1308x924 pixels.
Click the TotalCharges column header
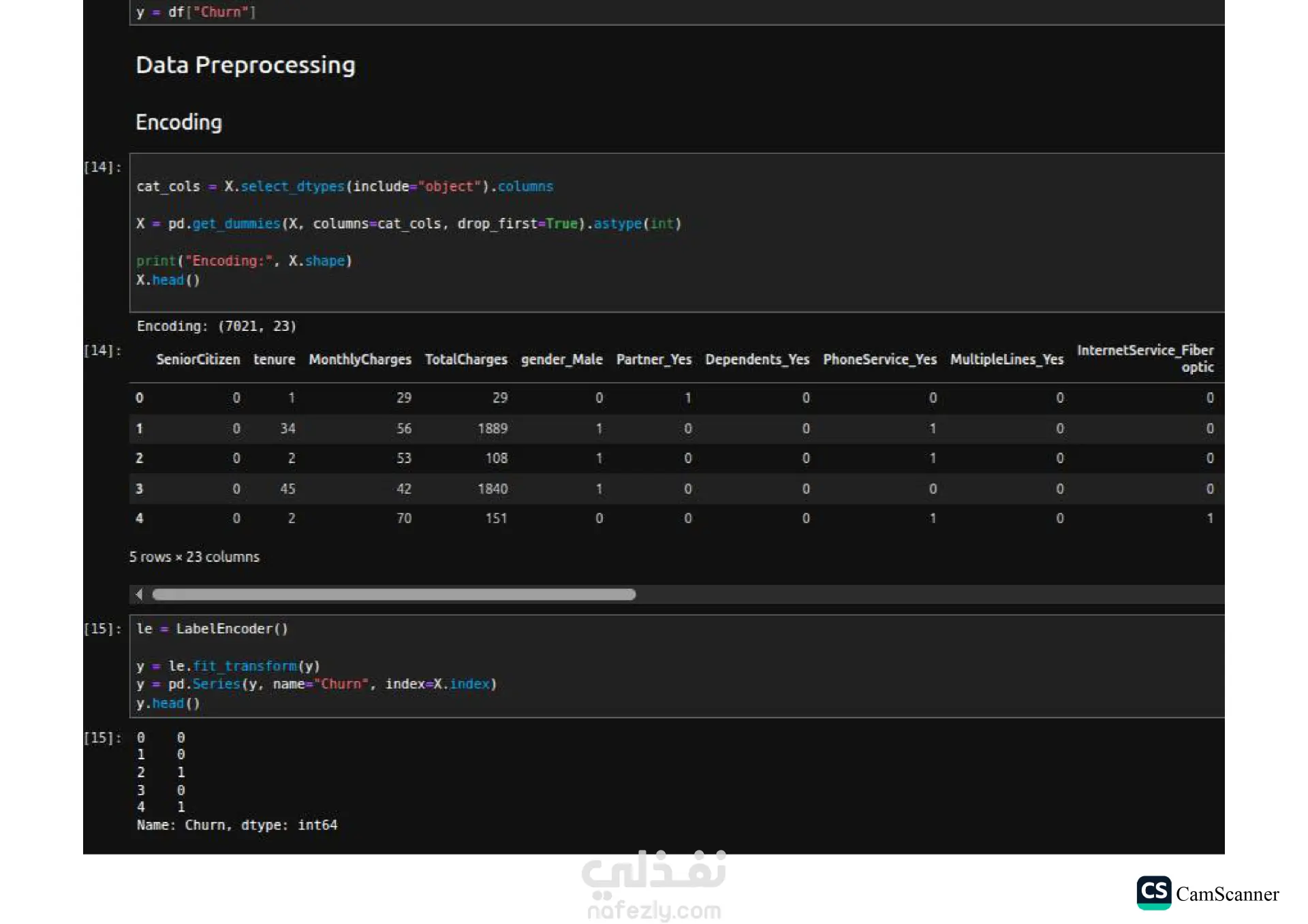point(466,360)
